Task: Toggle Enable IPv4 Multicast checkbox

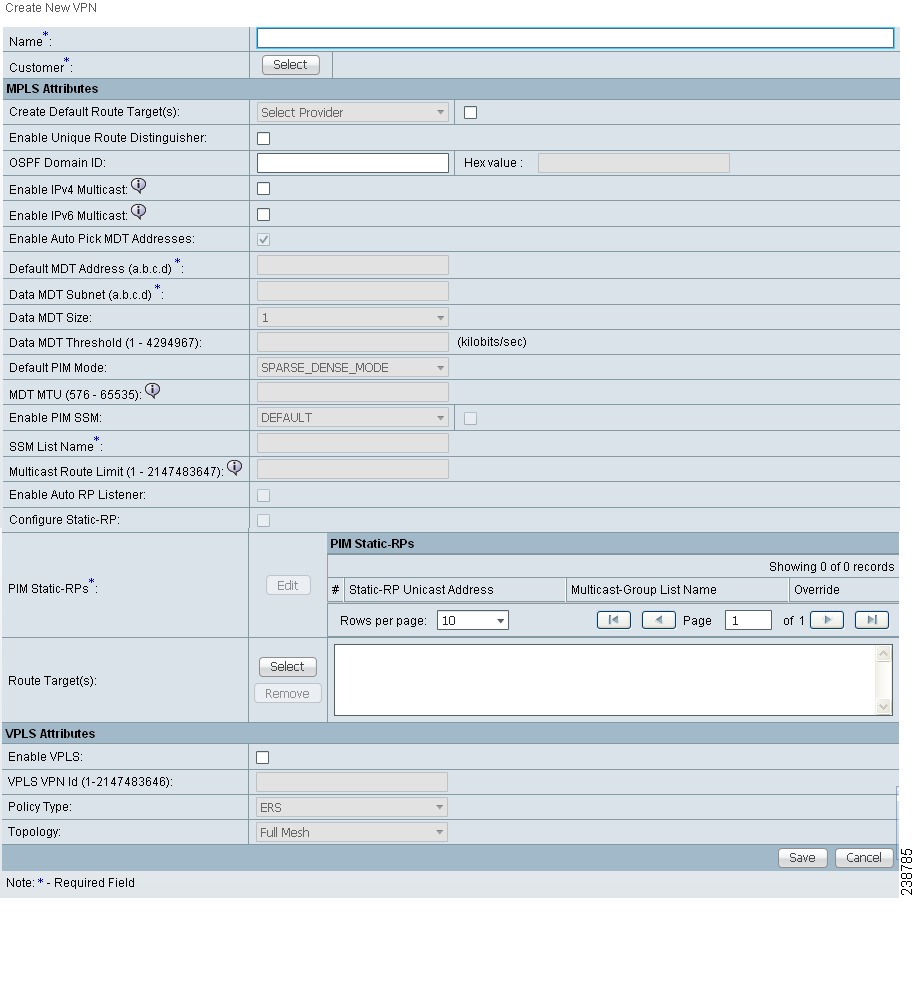Action: coord(263,189)
